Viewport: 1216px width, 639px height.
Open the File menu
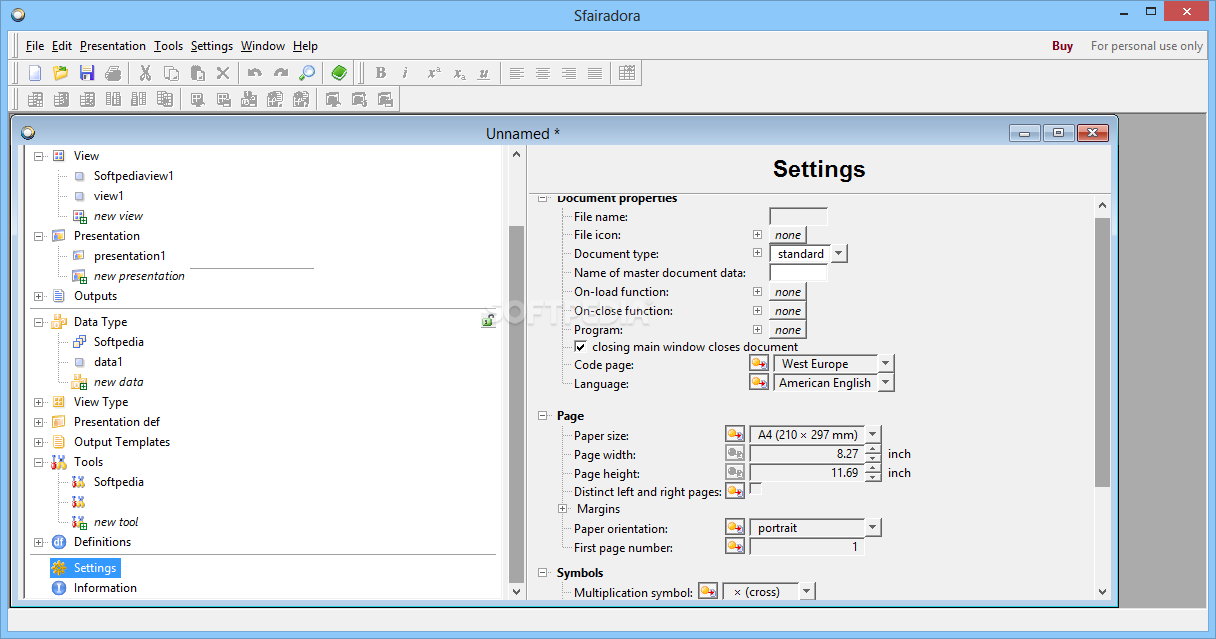[35, 46]
